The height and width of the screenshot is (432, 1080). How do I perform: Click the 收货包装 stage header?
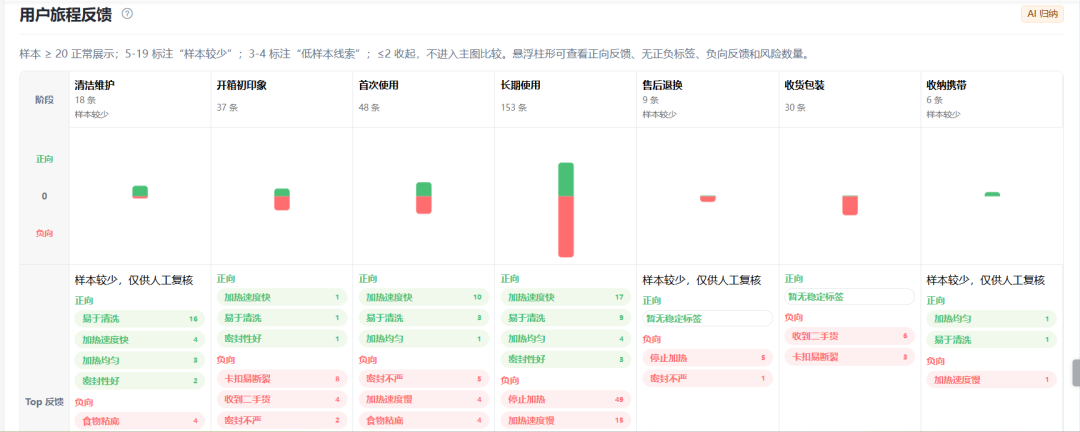[804, 85]
